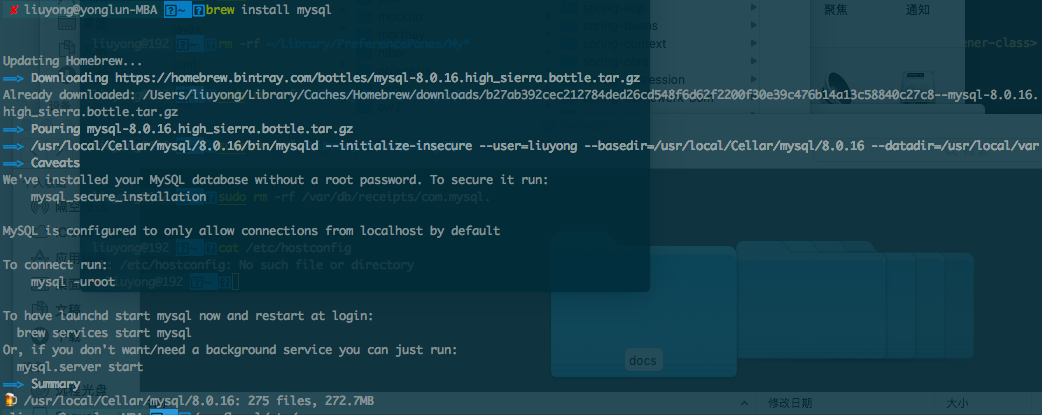The width and height of the screenshot is (1042, 415).
Task: Click the beer mug icon before /usr/local/Cellar
Action: tap(10, 400)
